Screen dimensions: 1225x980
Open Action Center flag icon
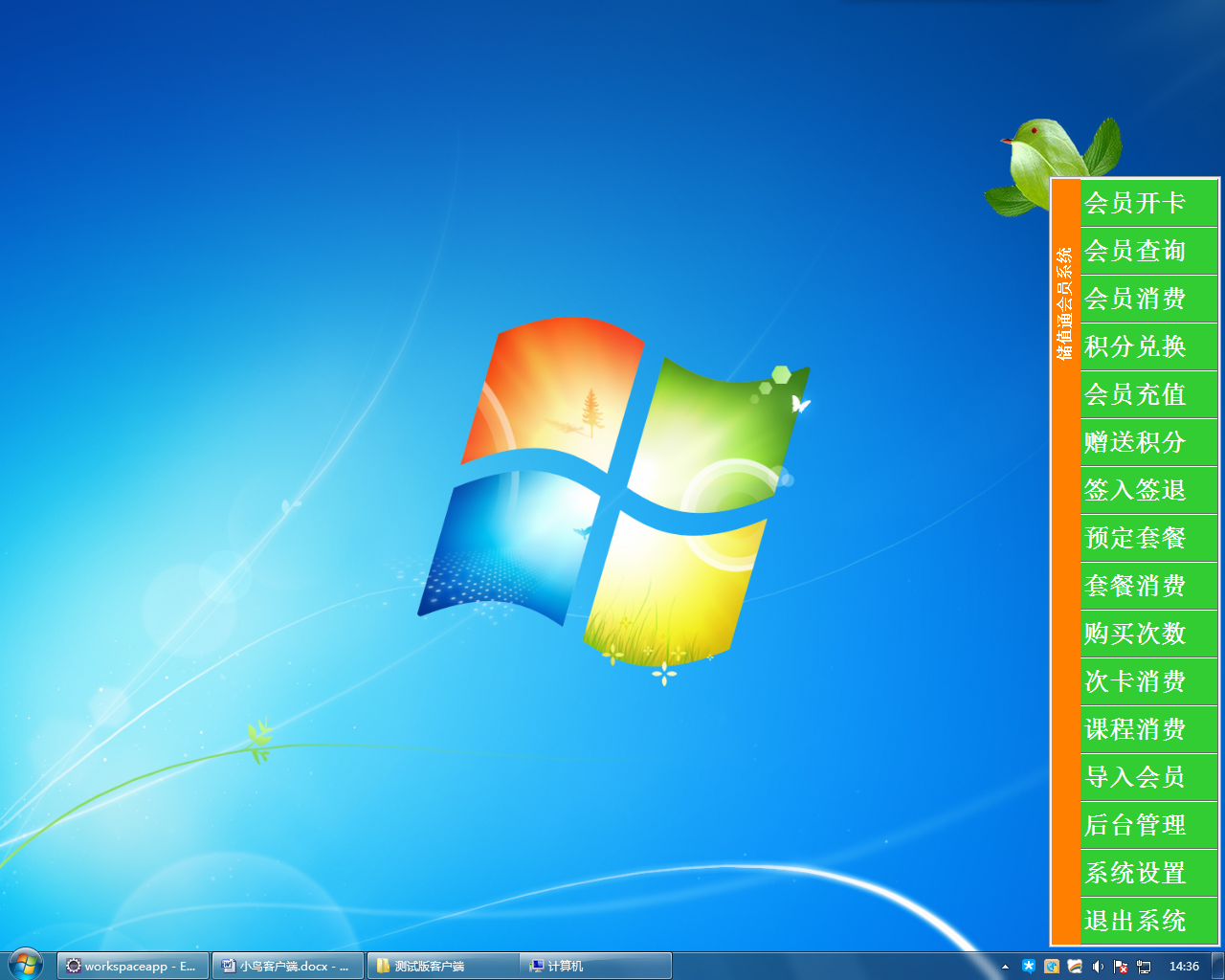[x=1121, y=967]
